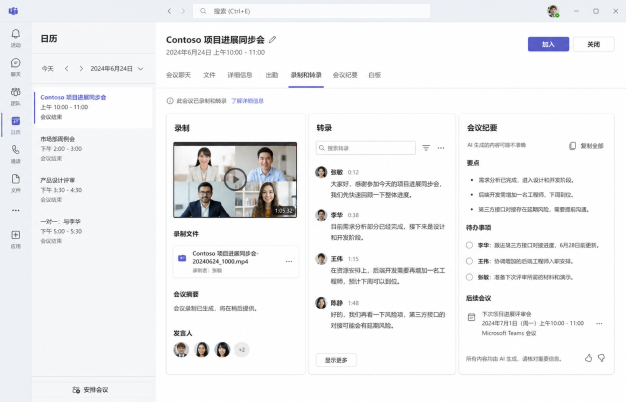Switch to 出勤 tab
Image resolution: width=626 pixels, height=402 pixels.
tap(272, 75)
